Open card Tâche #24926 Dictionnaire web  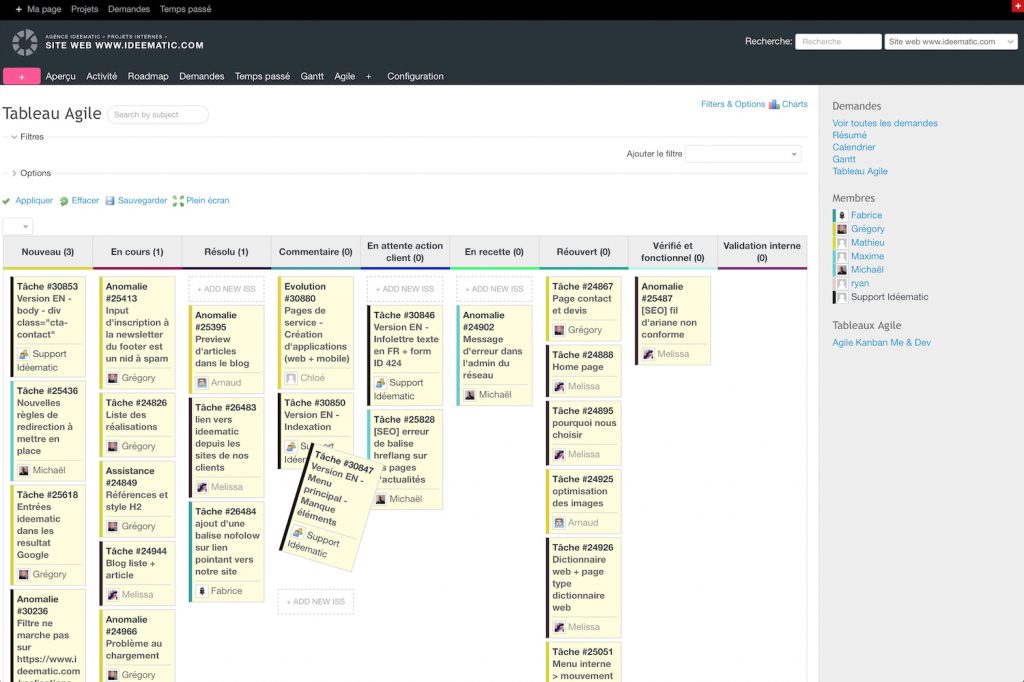coord(583,587)
